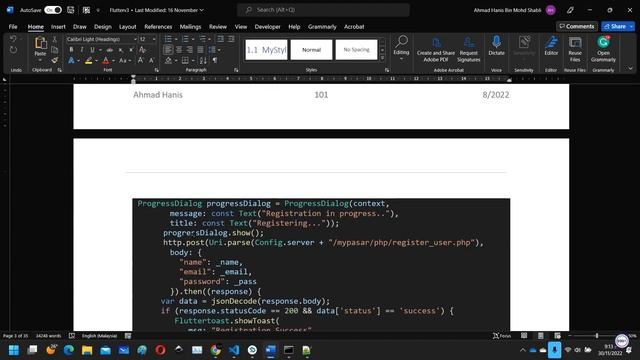
Task: Open the font size dropdown
Action: (154, 39)
